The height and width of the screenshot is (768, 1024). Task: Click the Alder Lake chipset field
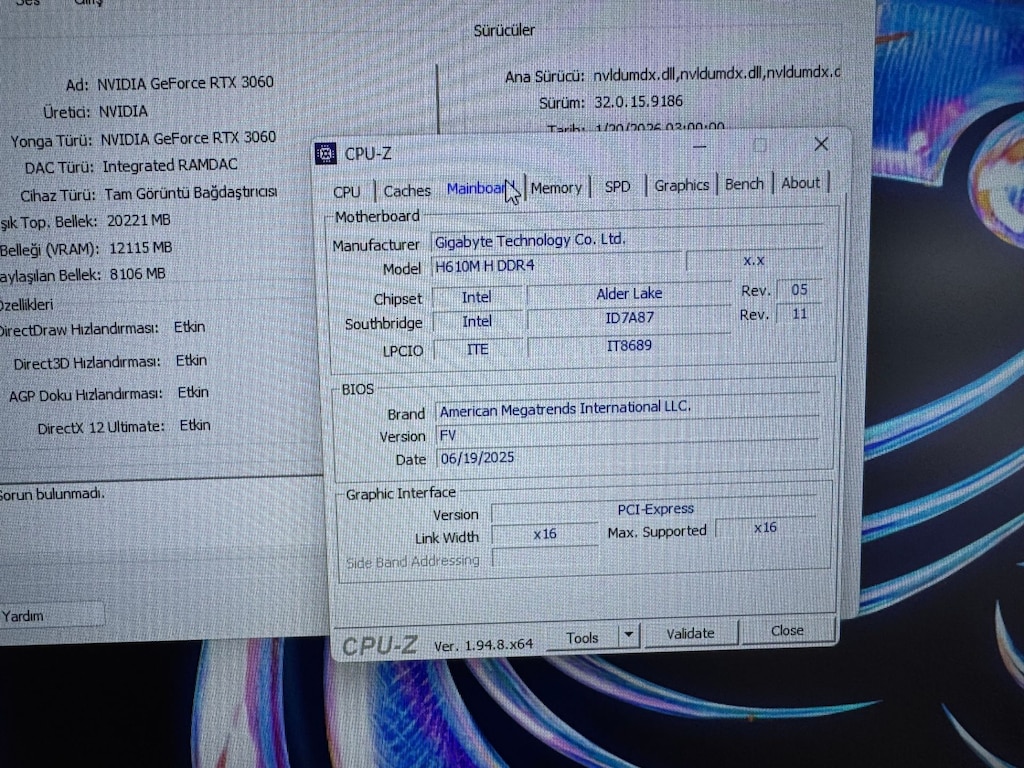pos(629,294)
